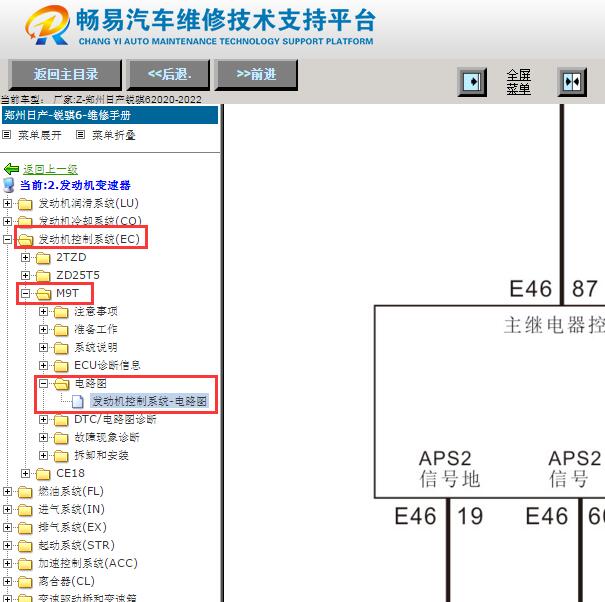Click the APS2 信号地 label in diagram
The image size is (605, 602).
point(449,469)
